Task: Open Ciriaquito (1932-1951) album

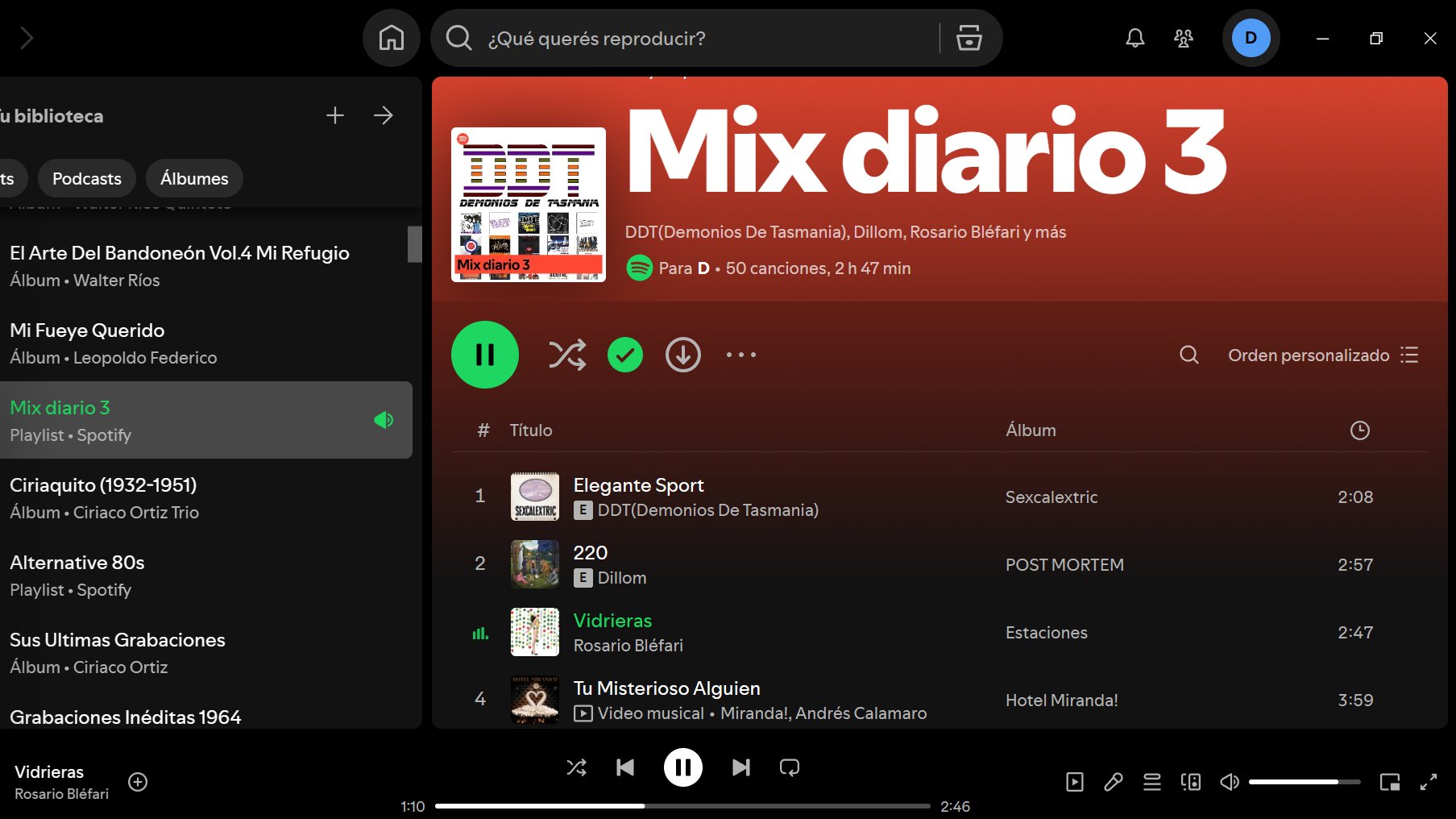Action: click(x=206, y=498)
